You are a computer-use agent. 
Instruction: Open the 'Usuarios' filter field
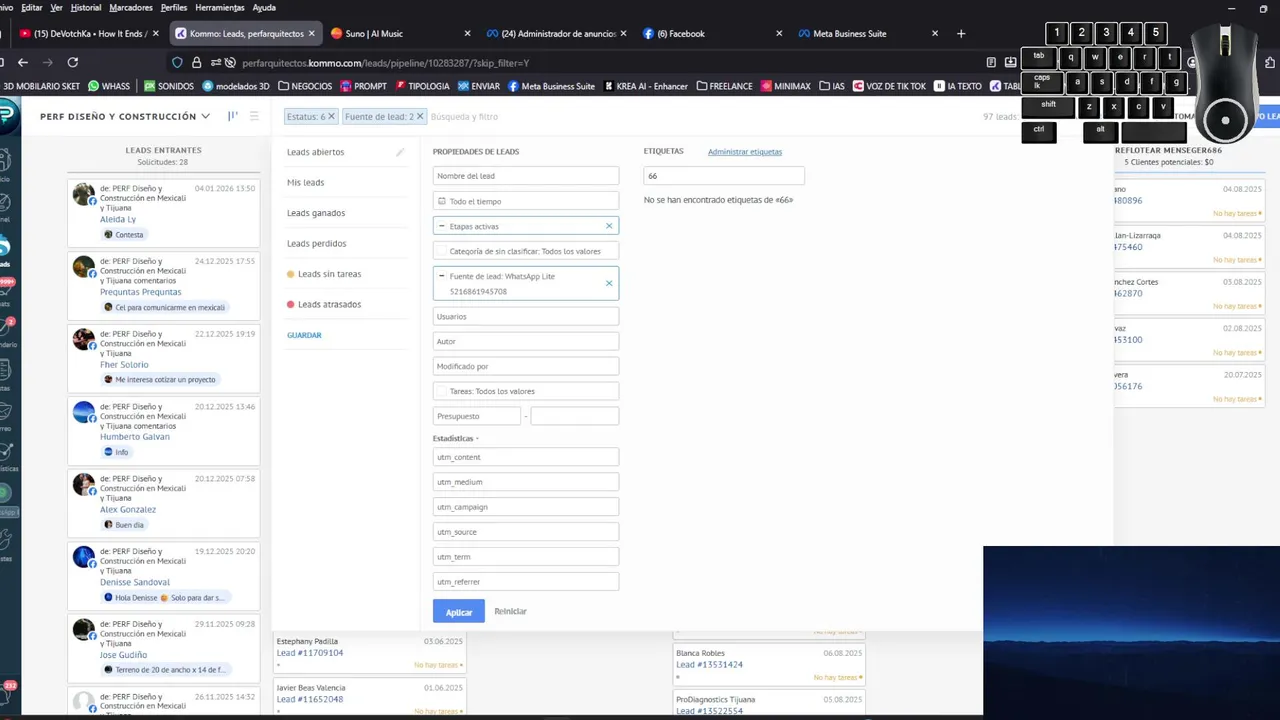(x=526, y=316)
